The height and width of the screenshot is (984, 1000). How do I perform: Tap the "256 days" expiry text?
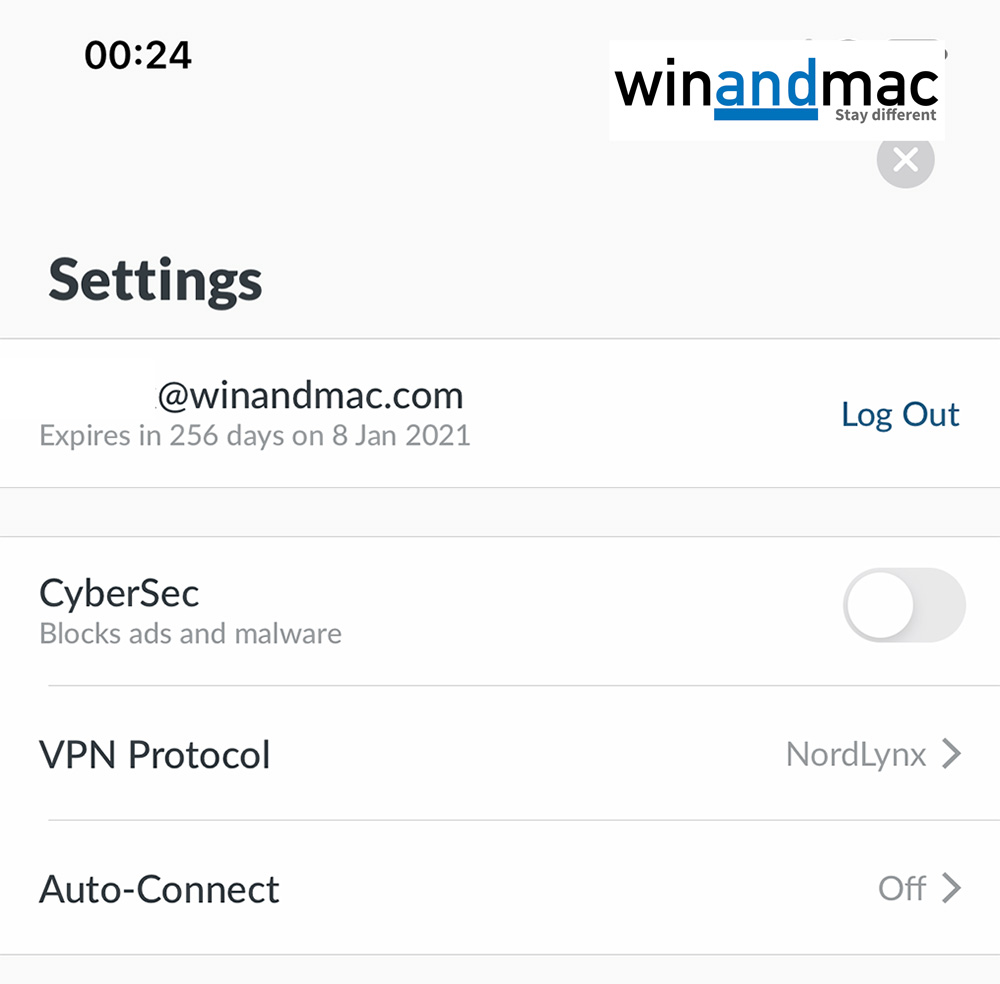[x=214, y=436]
